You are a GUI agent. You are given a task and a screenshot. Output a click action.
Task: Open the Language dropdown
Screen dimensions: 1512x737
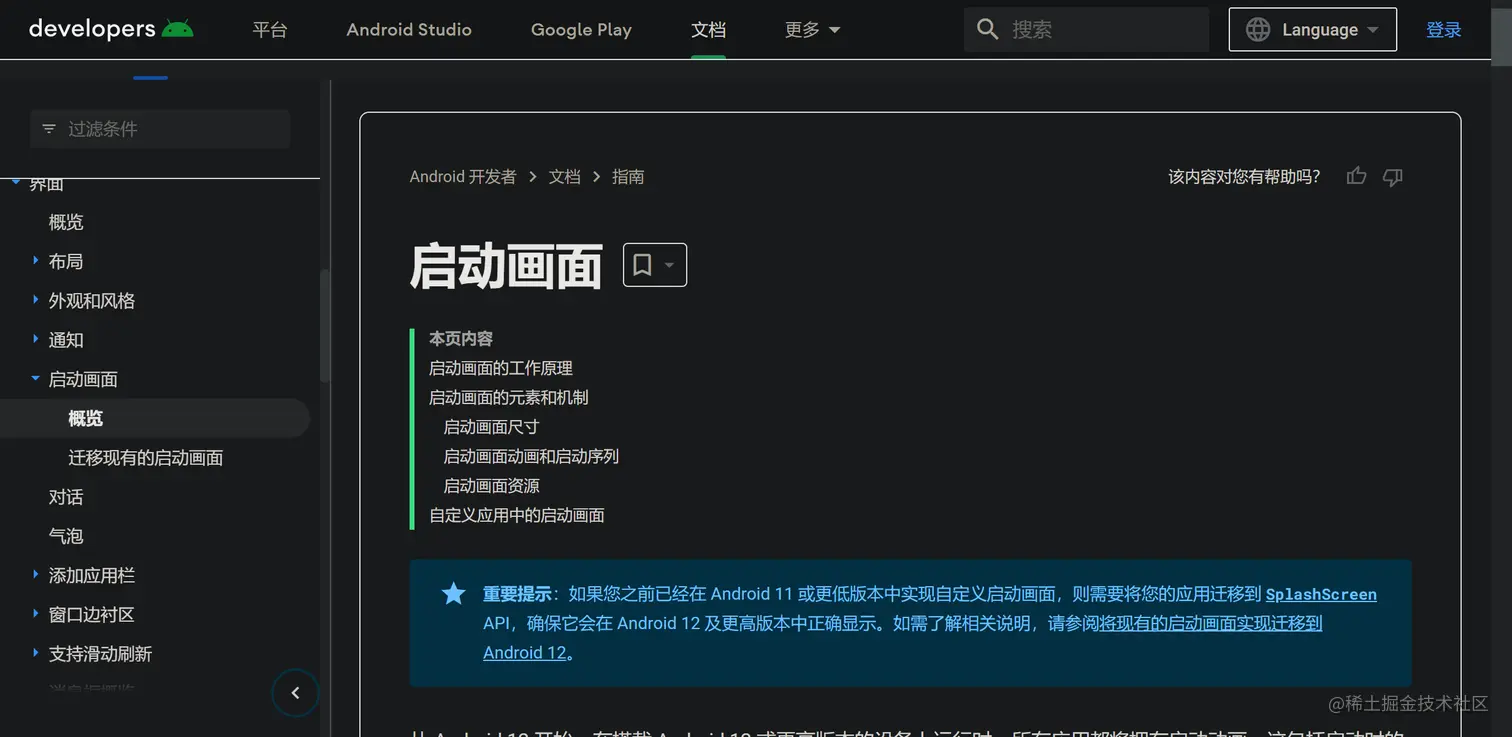[x=1312, y=30]
